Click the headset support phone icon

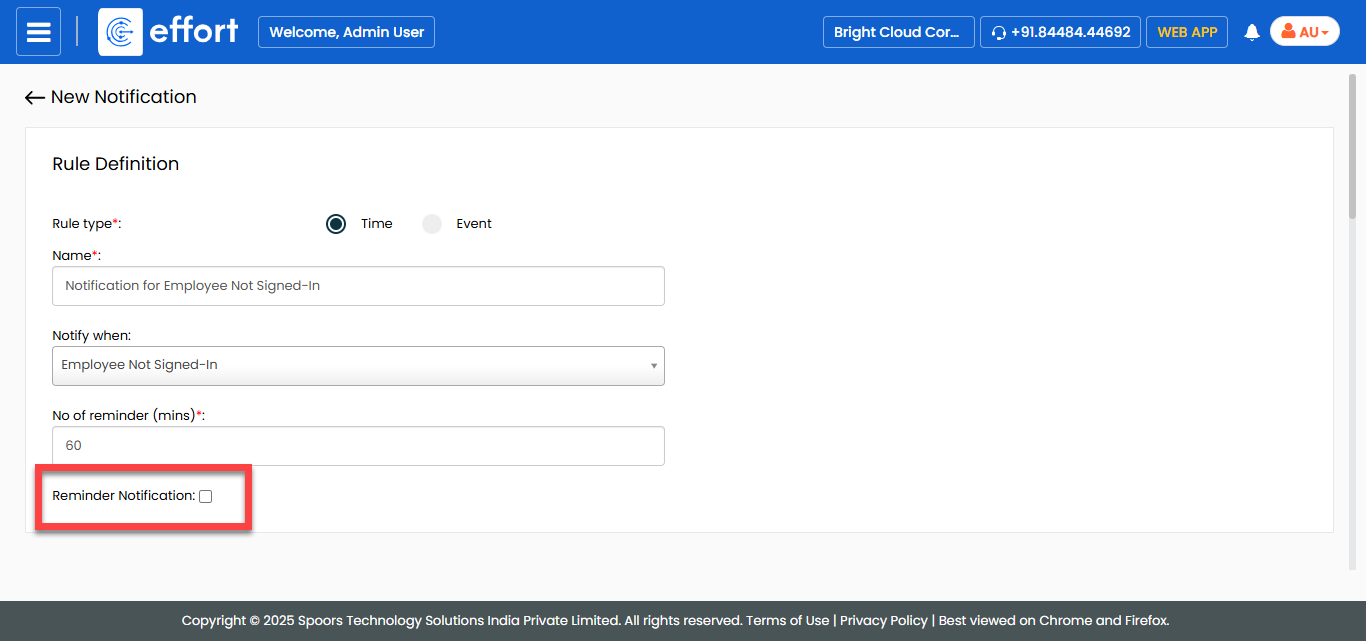[998, 33]
